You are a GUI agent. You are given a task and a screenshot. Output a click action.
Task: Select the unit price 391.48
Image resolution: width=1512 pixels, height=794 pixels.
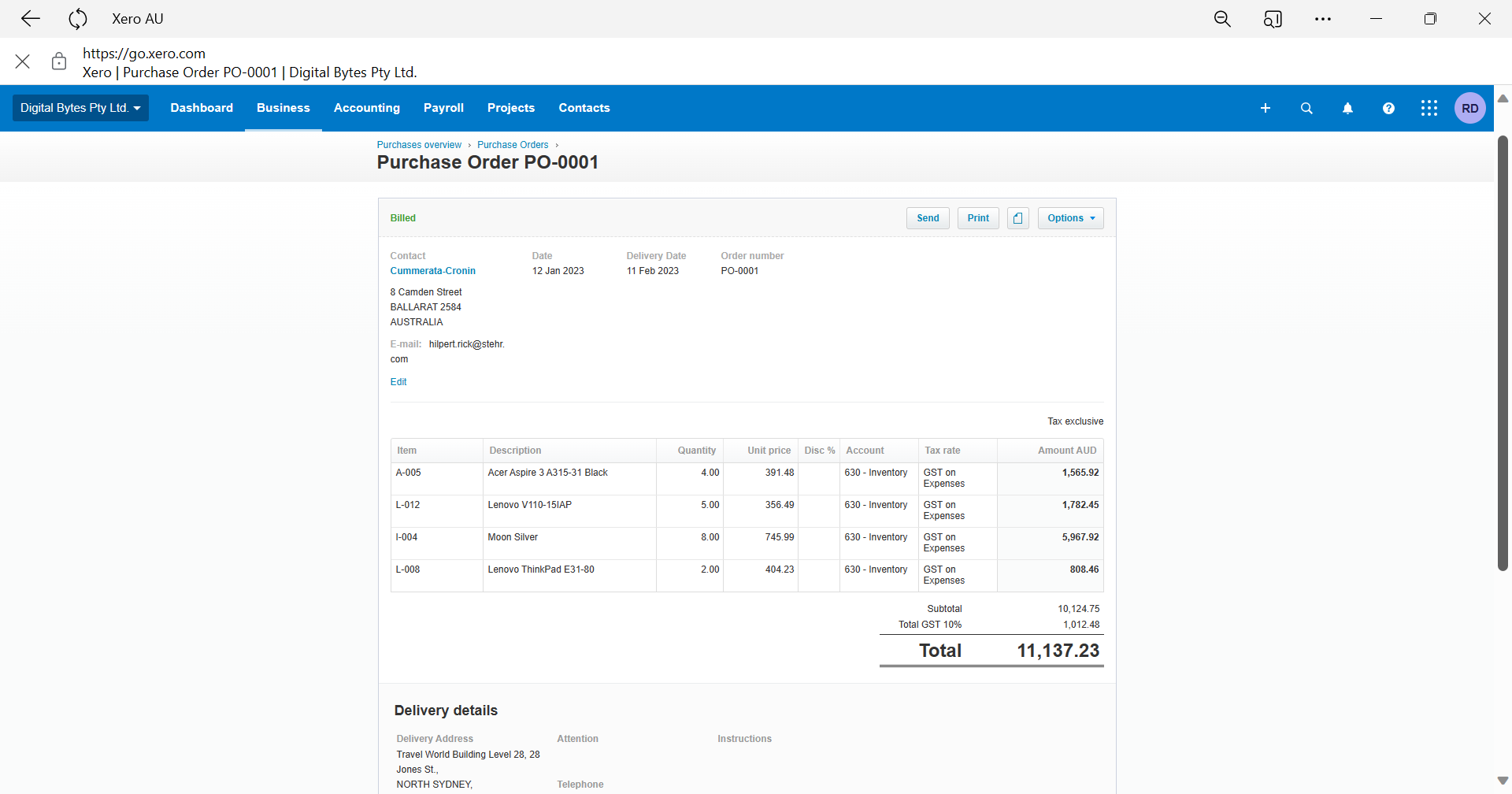pos(780,473)
